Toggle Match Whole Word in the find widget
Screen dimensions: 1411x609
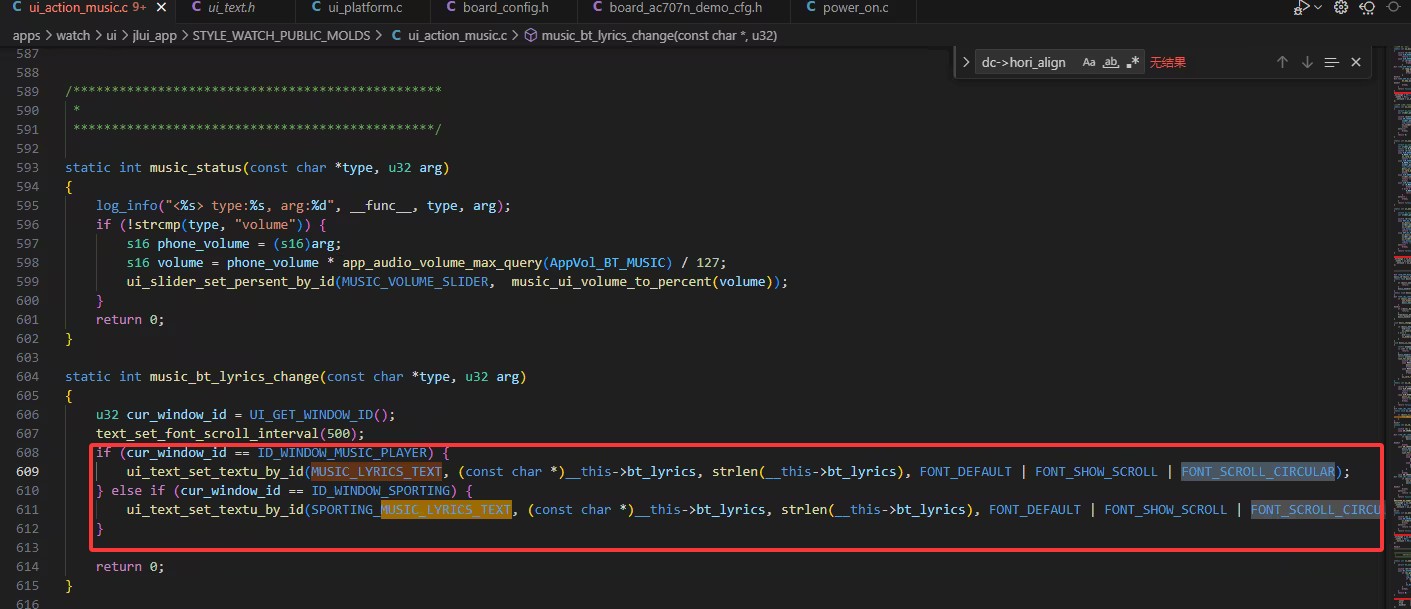1110,62
